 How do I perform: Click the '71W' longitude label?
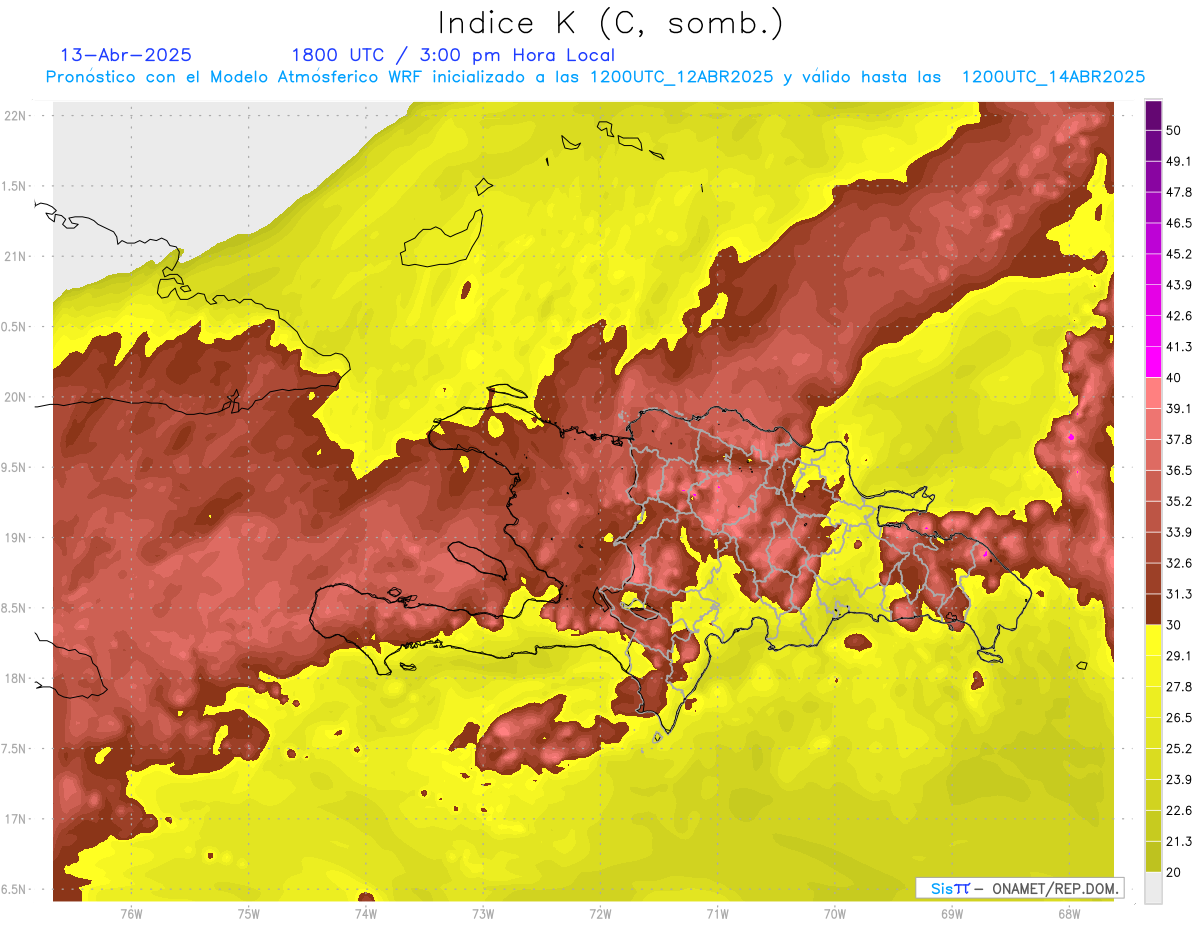(x=717, y=913)
